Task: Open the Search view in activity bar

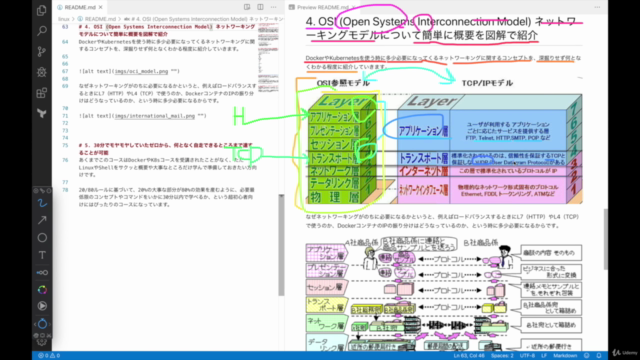Action: [42, 31]
